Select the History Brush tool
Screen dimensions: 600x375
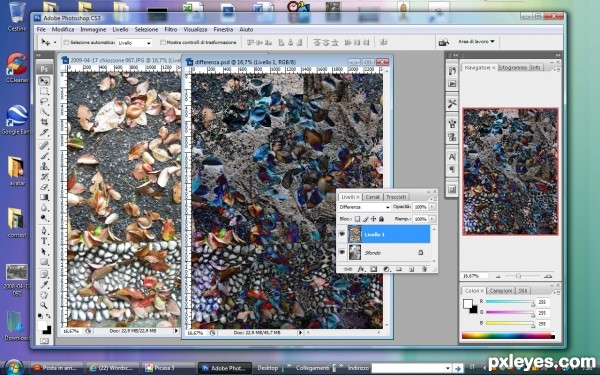(x=44, y=176)
